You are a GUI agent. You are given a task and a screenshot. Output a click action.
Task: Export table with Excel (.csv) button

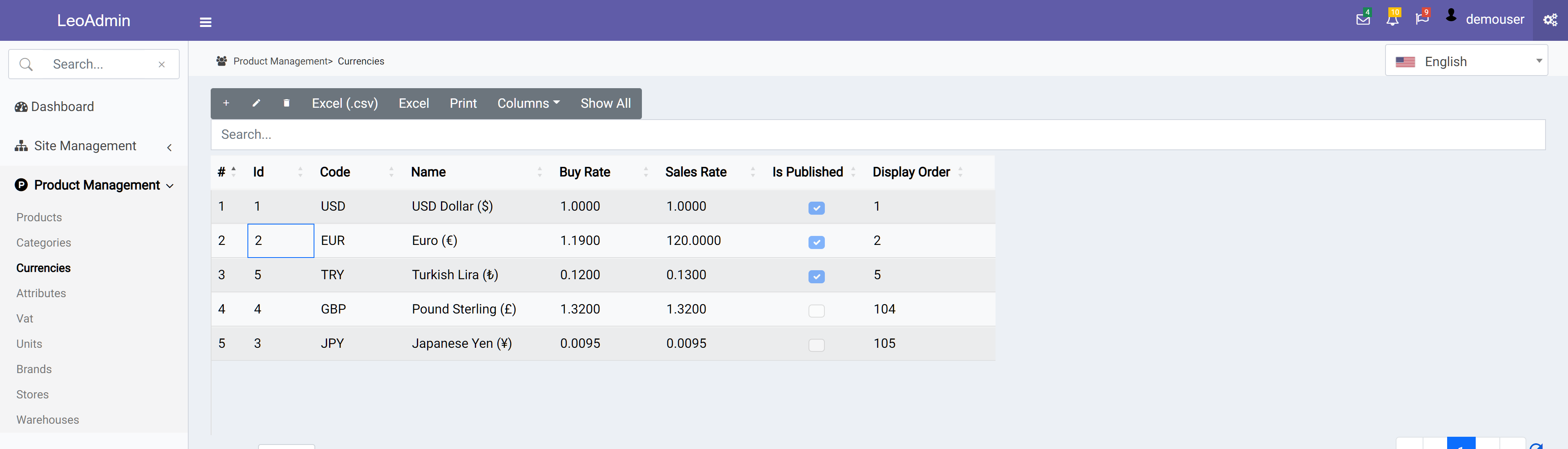click(345, 103)
